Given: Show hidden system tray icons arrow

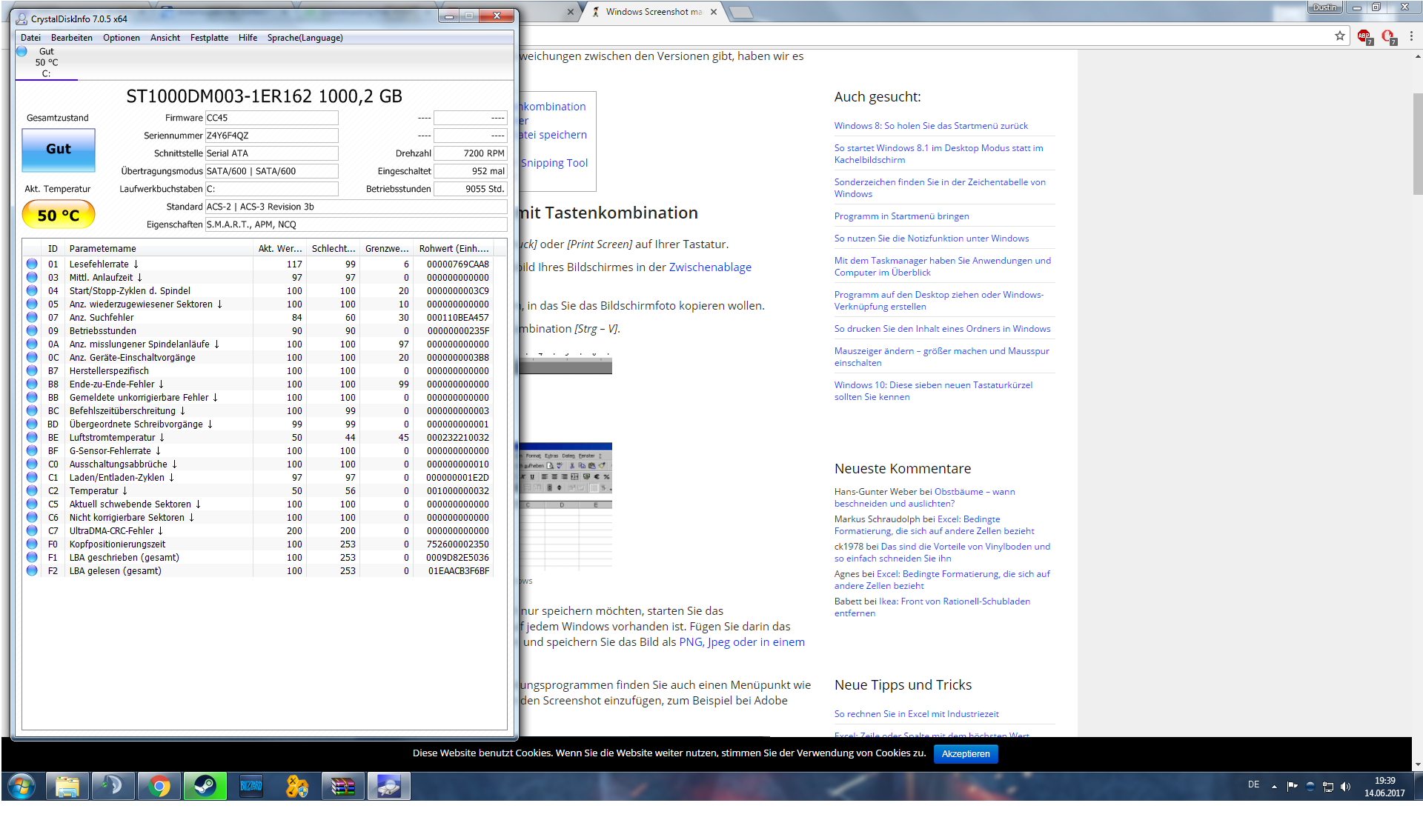Looking at the screenshot, I should click(1274, 787).
